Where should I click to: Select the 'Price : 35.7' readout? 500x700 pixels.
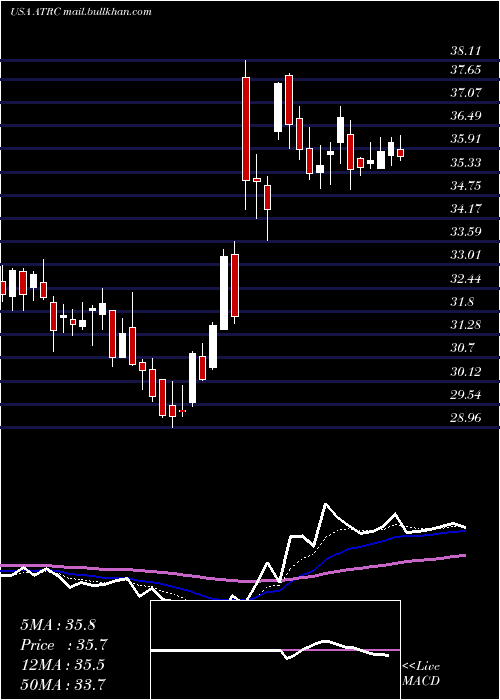tap(64, 645)
